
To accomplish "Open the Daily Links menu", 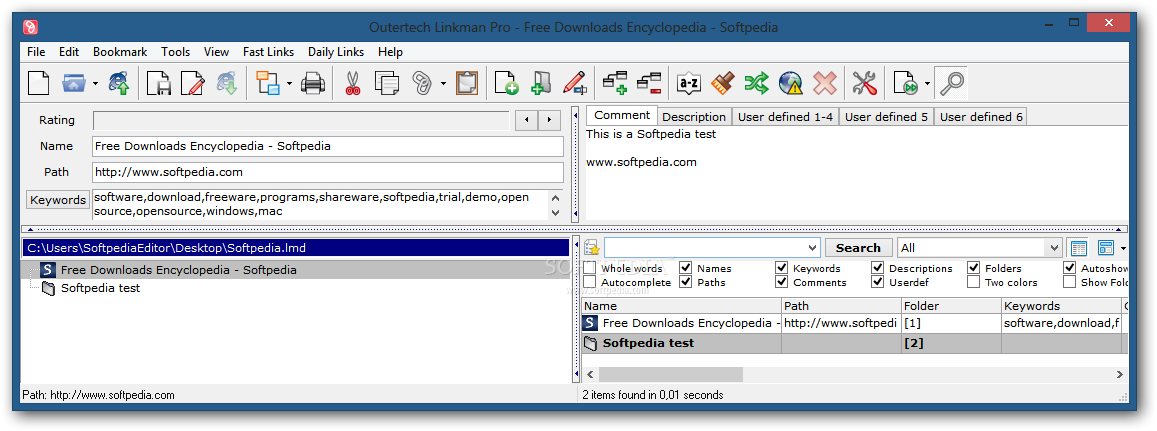I will pyautogui.click(x=336, y=52).
